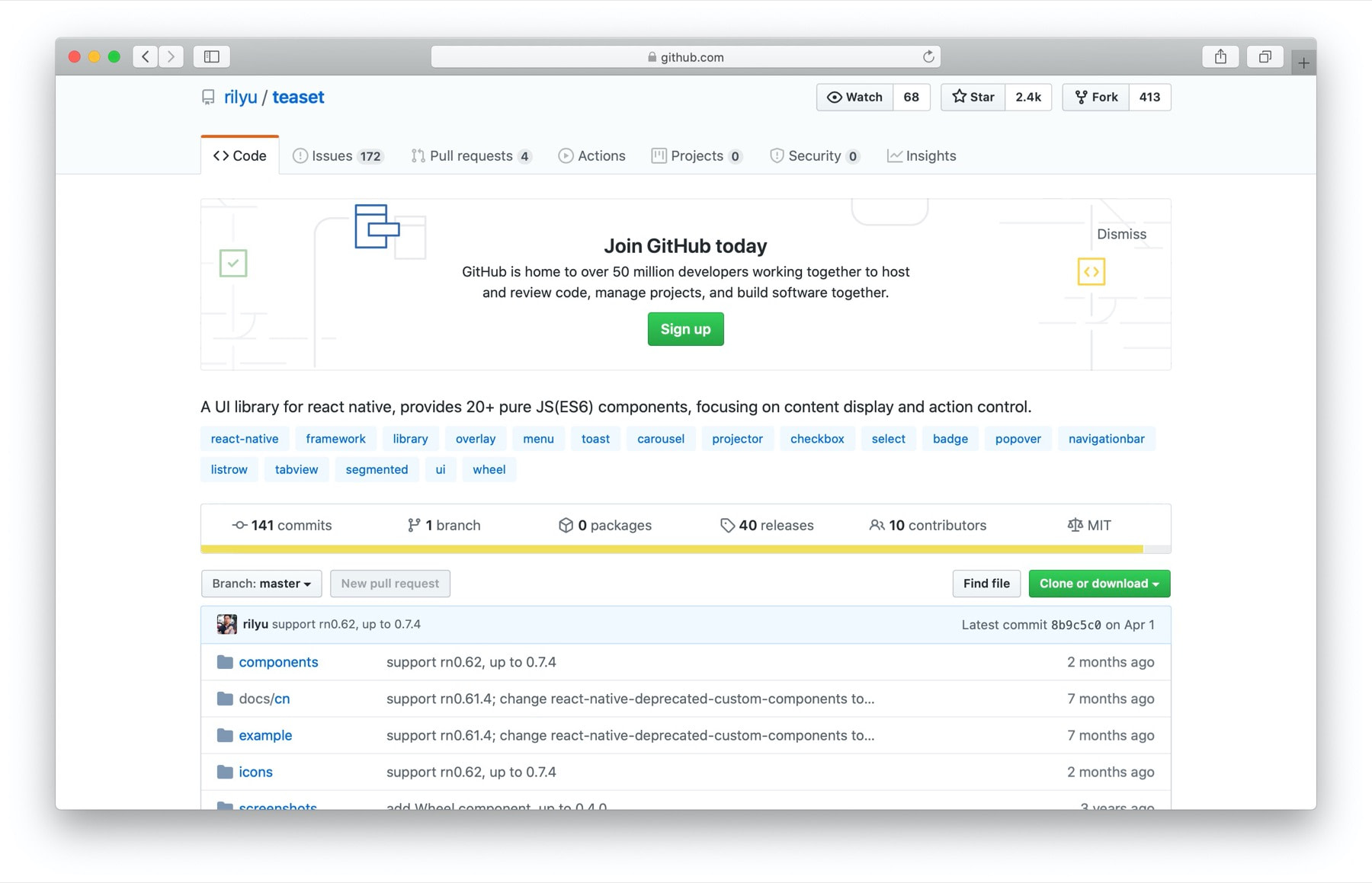Screen dimensions: 1372x883
Task: Click the yellow language breakdown bar
Action: point(672,549)
